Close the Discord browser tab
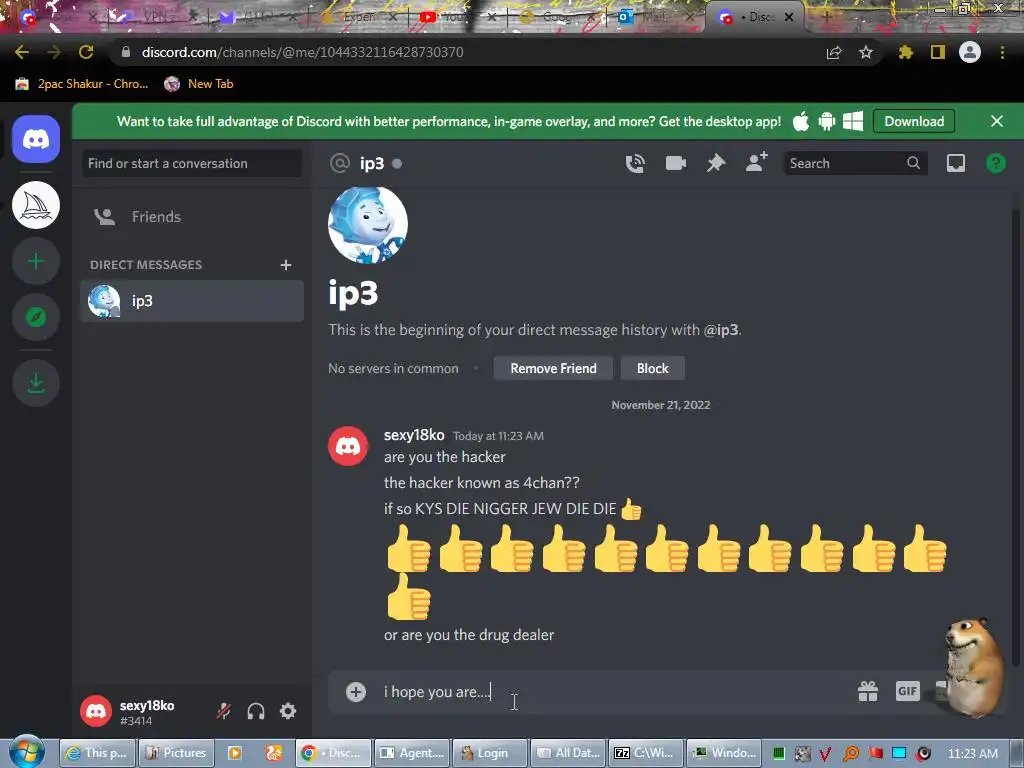1024x768 pixels. click(x=789, y=18)
